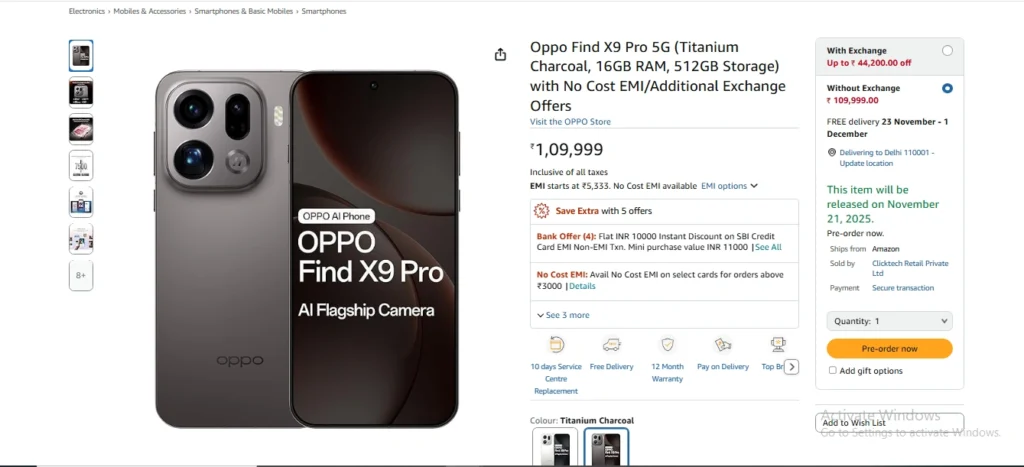This screenshot has height=467, width=1024.
Task: Click the Top Brand trophy icon
Action: [776, 345]
